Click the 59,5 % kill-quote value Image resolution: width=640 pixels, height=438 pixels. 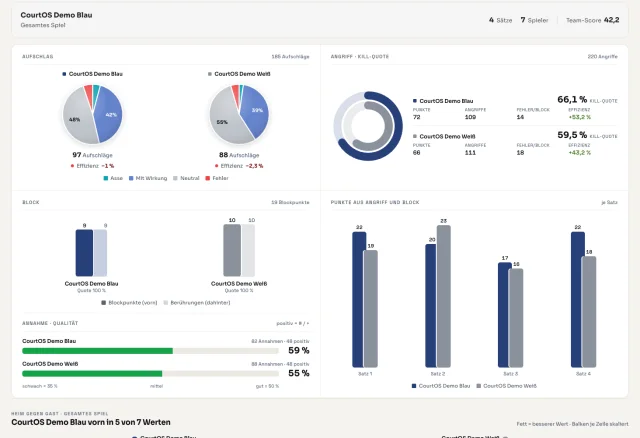click(x=572, y=135)
